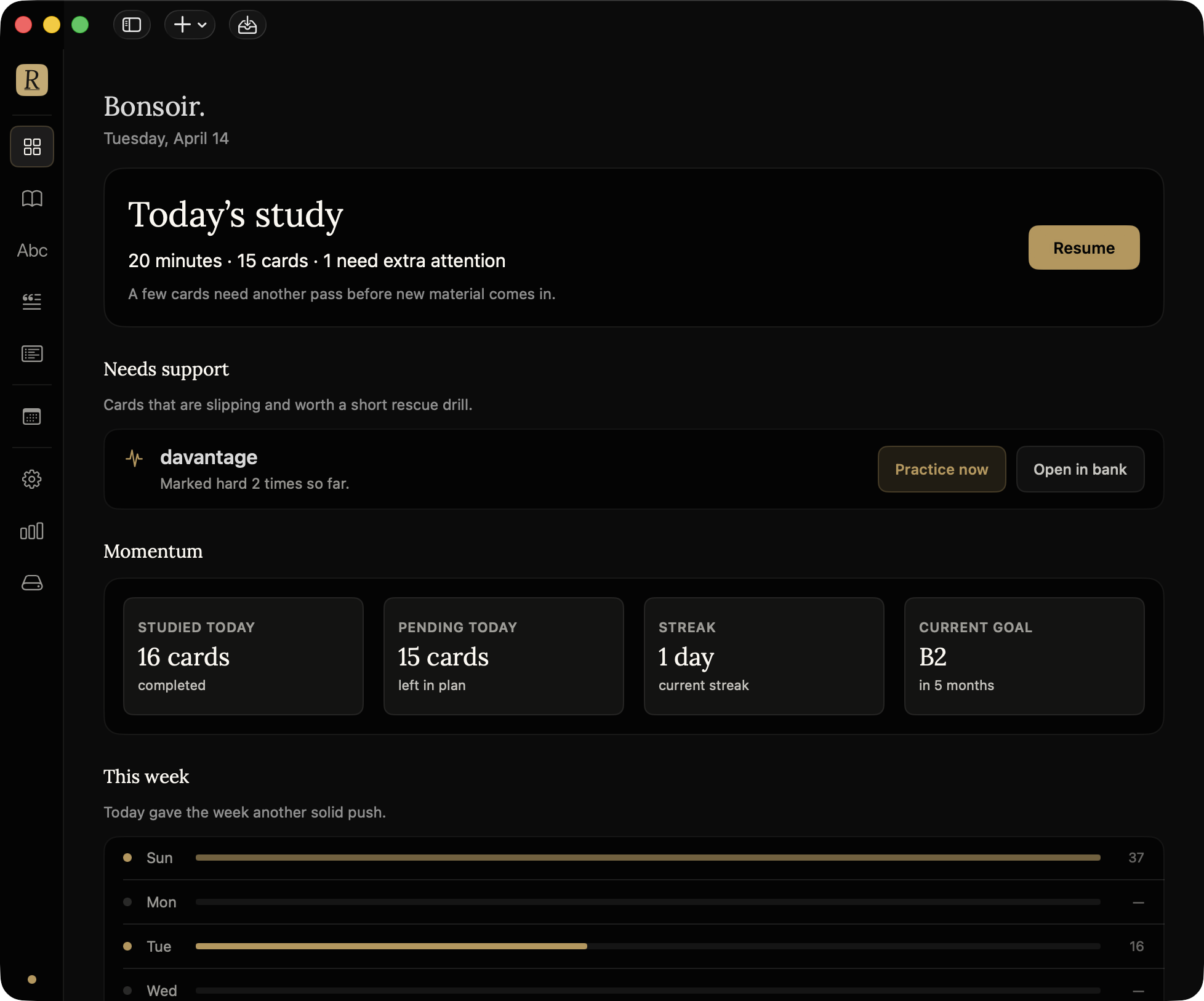Open the calendar view in sidebar
This screenshot has height=1001, width=1204.
pyautogui.click(x=32, y=416)
